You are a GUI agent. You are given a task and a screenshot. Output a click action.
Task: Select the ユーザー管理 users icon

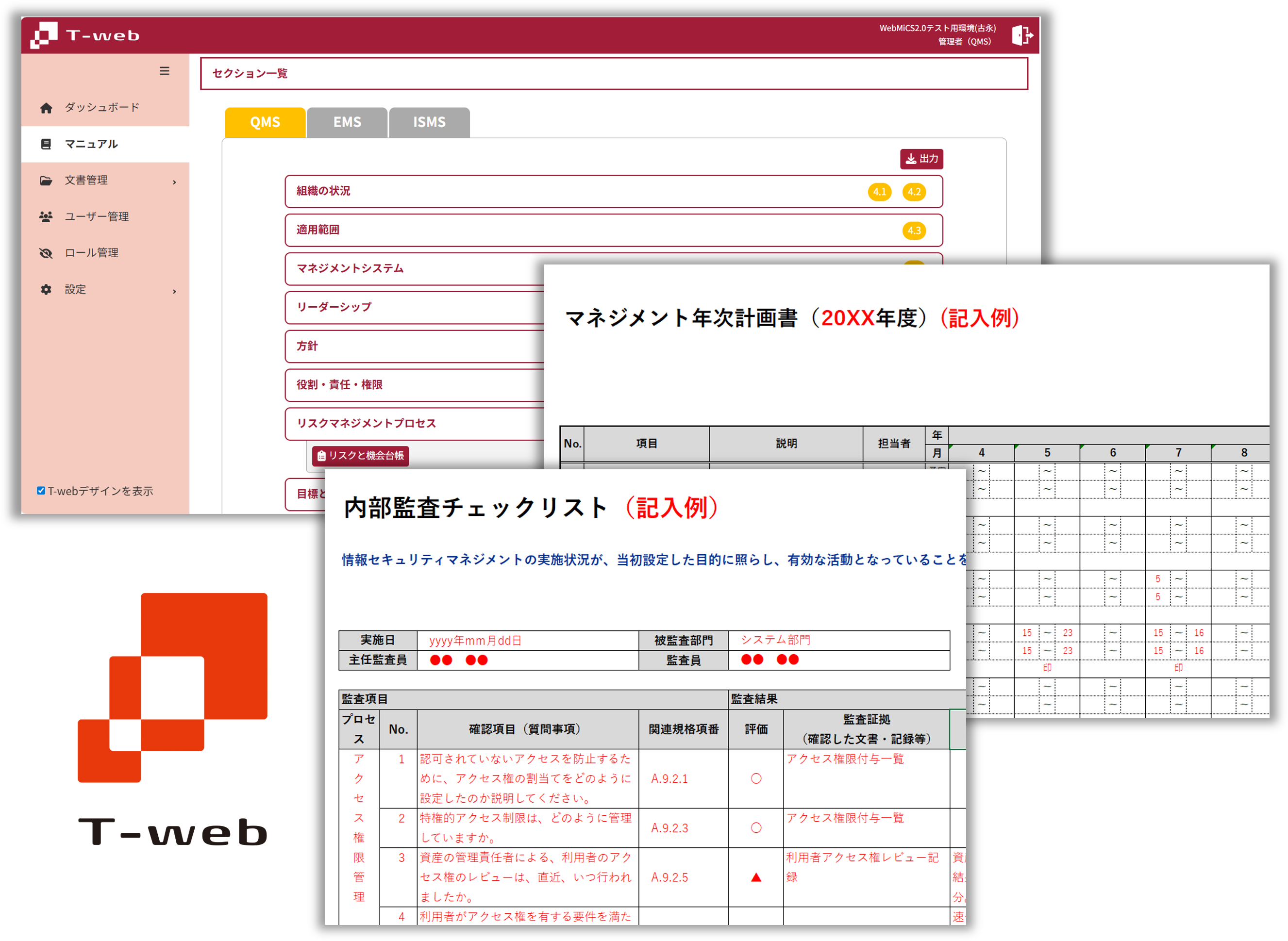(x=46, y=216)
